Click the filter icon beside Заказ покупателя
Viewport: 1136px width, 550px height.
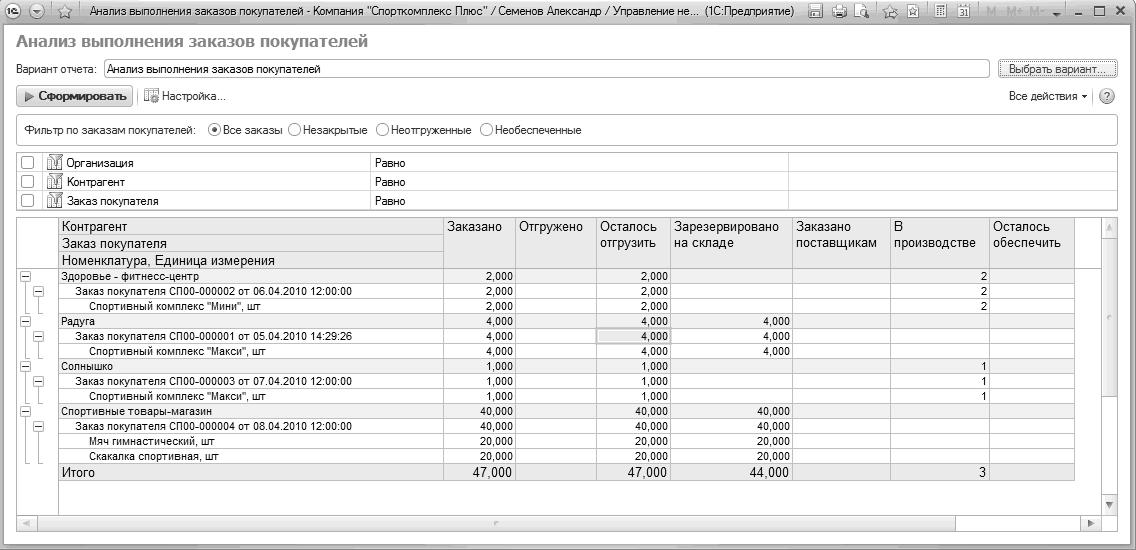[54, 201]
